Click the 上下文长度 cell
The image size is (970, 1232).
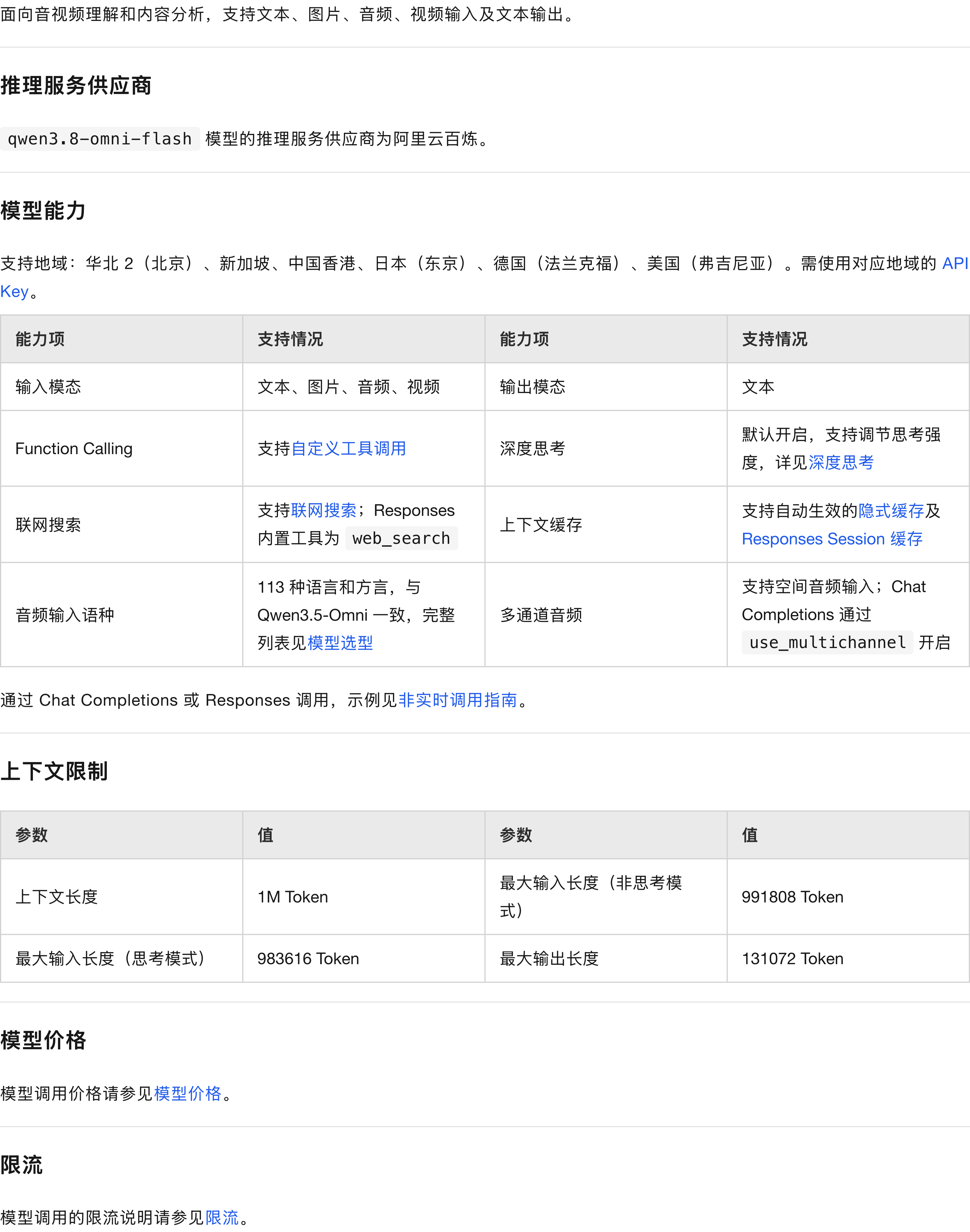pyautogui.click(x=121, y=897)
